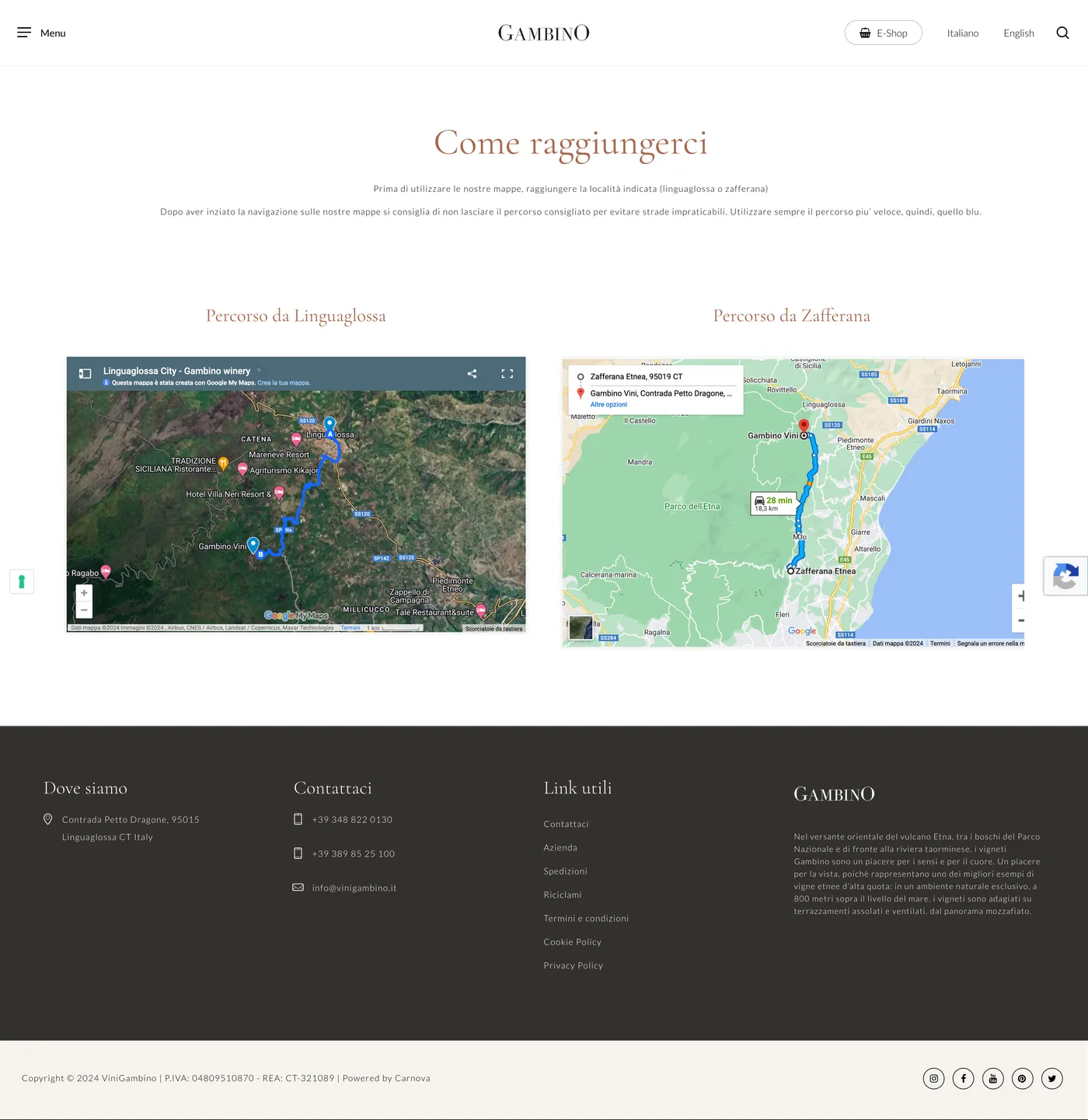Click the Hotel Villa Neri Resort pin
This screenshot has width=1088, height=1120.
pyautogui.click(x=279, y=492)
